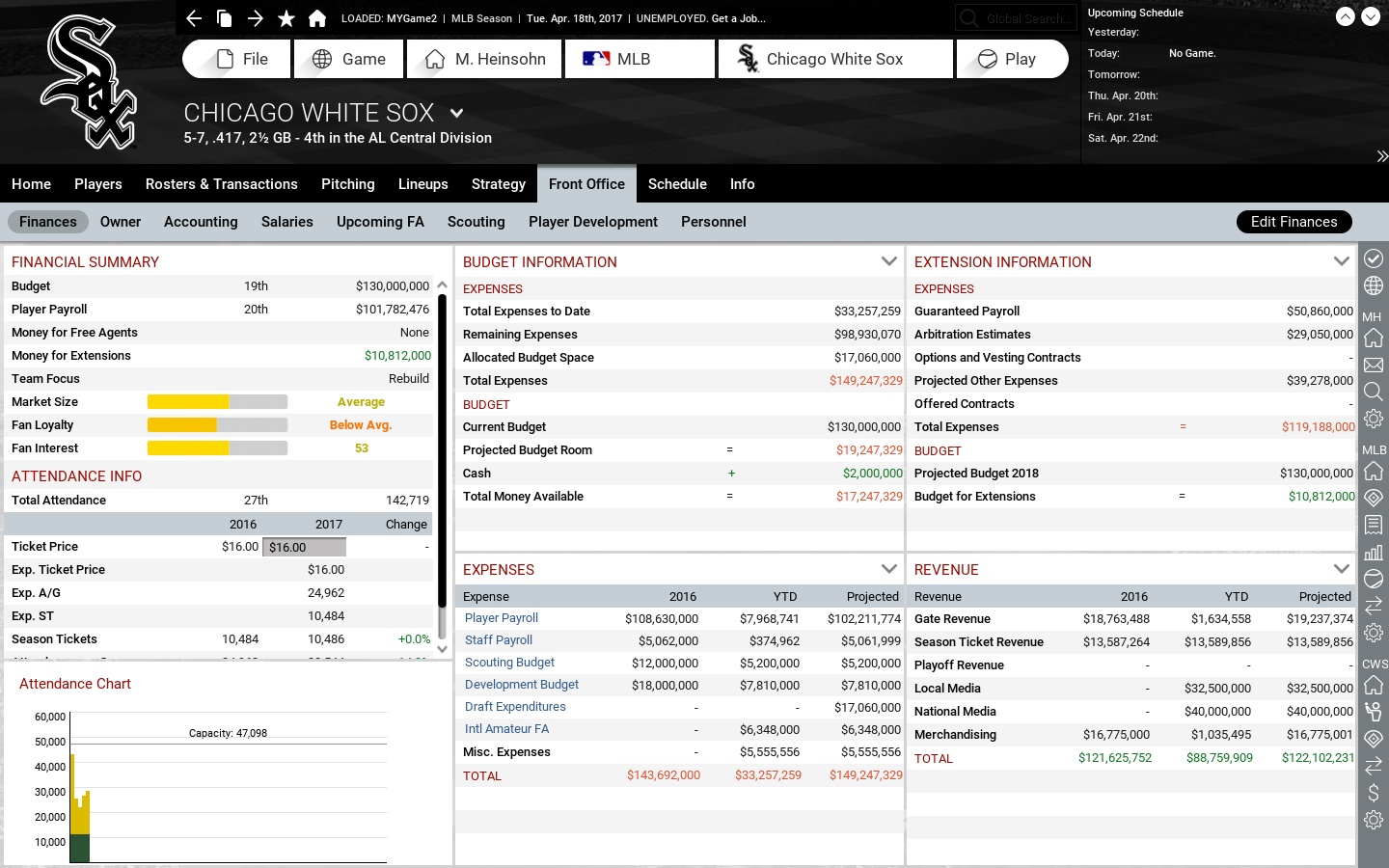1389x868 pixels.
Task: Open the Rosters & Transactions menu
Action: [x=221, y=184]
